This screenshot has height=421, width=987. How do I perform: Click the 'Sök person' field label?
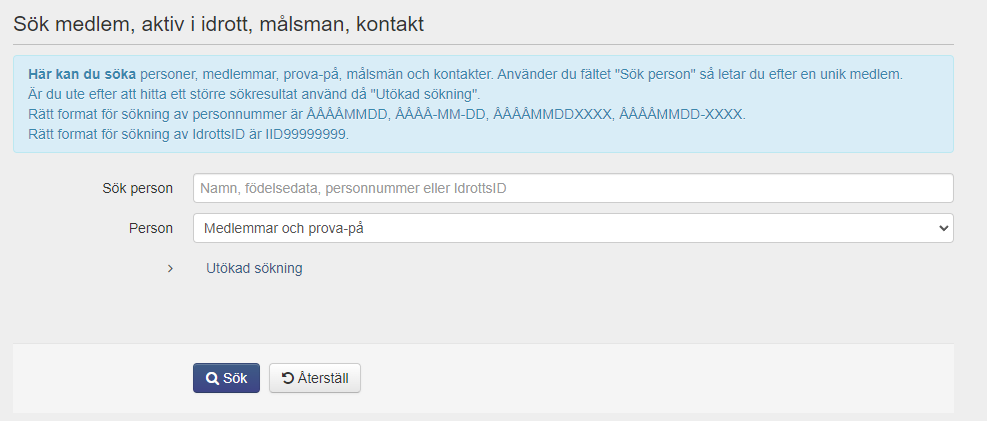coord(138,188)
